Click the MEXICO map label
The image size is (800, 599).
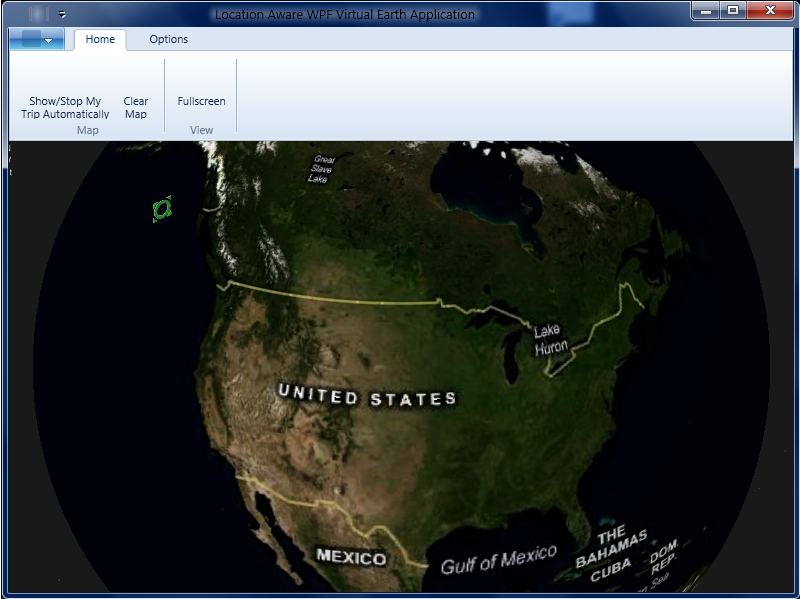coord(351,557)
